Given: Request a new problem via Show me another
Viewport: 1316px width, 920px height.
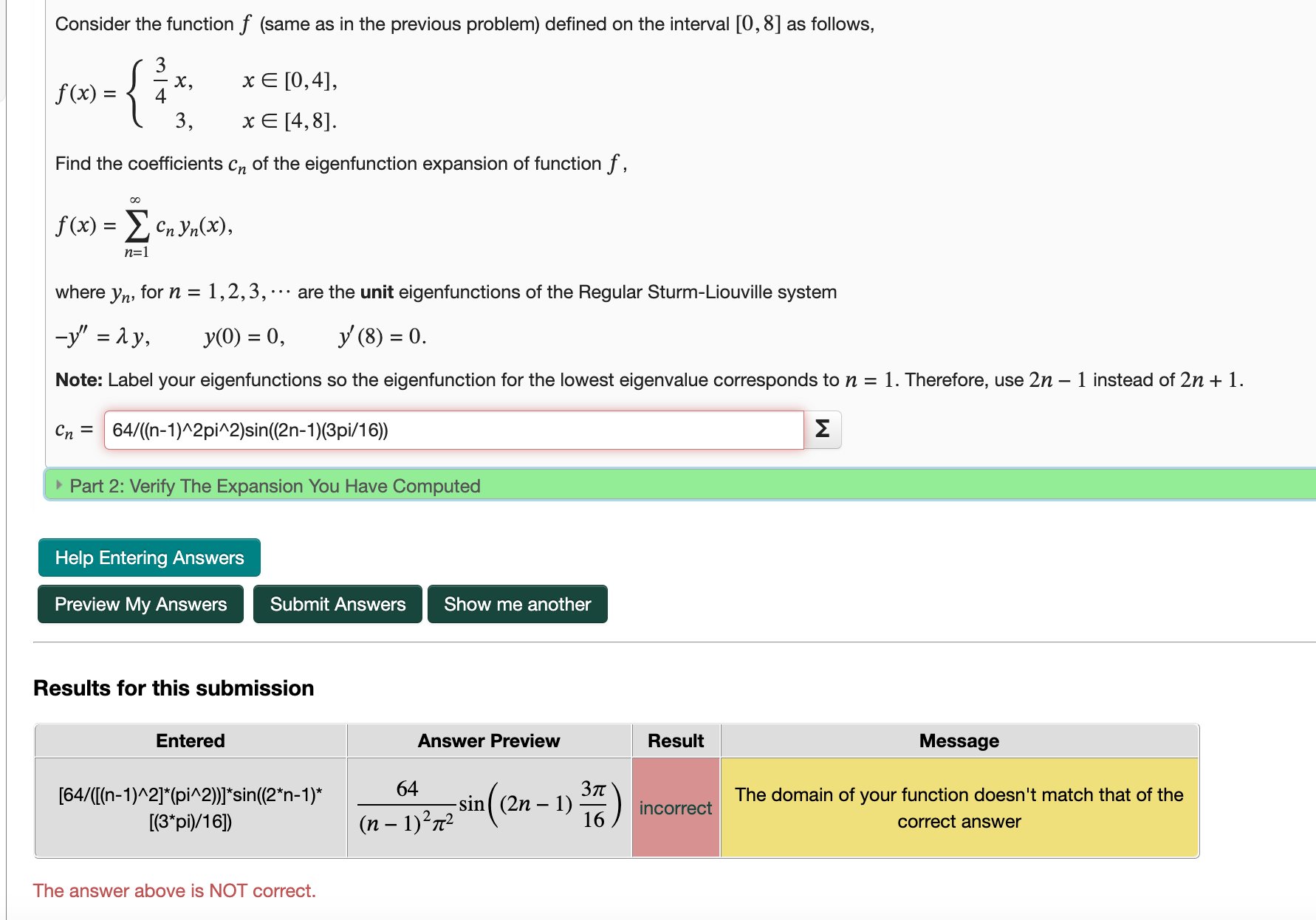Looking at the screenshot, I should click(517, 604).
